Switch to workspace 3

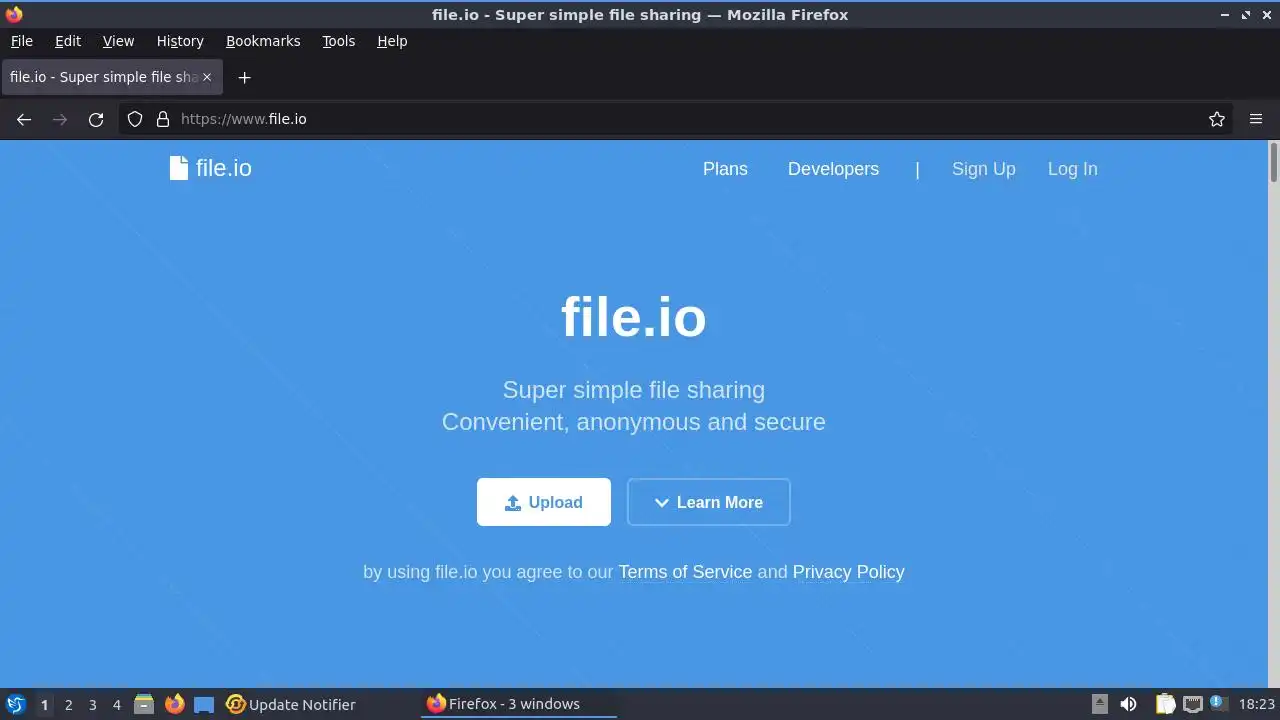pos(92,704)
